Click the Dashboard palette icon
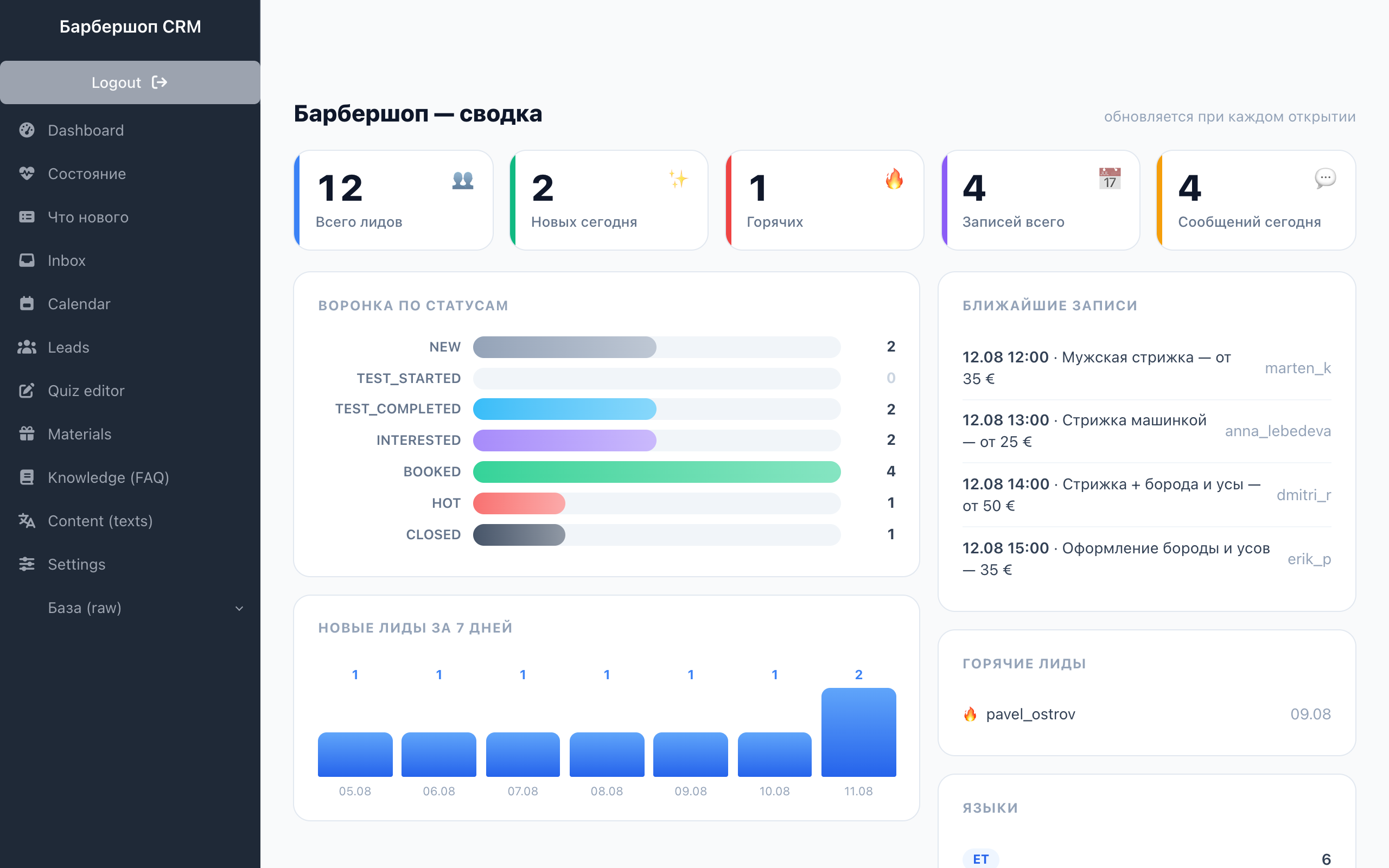This screenshot has height=868, width=1389. click(27, 130)
